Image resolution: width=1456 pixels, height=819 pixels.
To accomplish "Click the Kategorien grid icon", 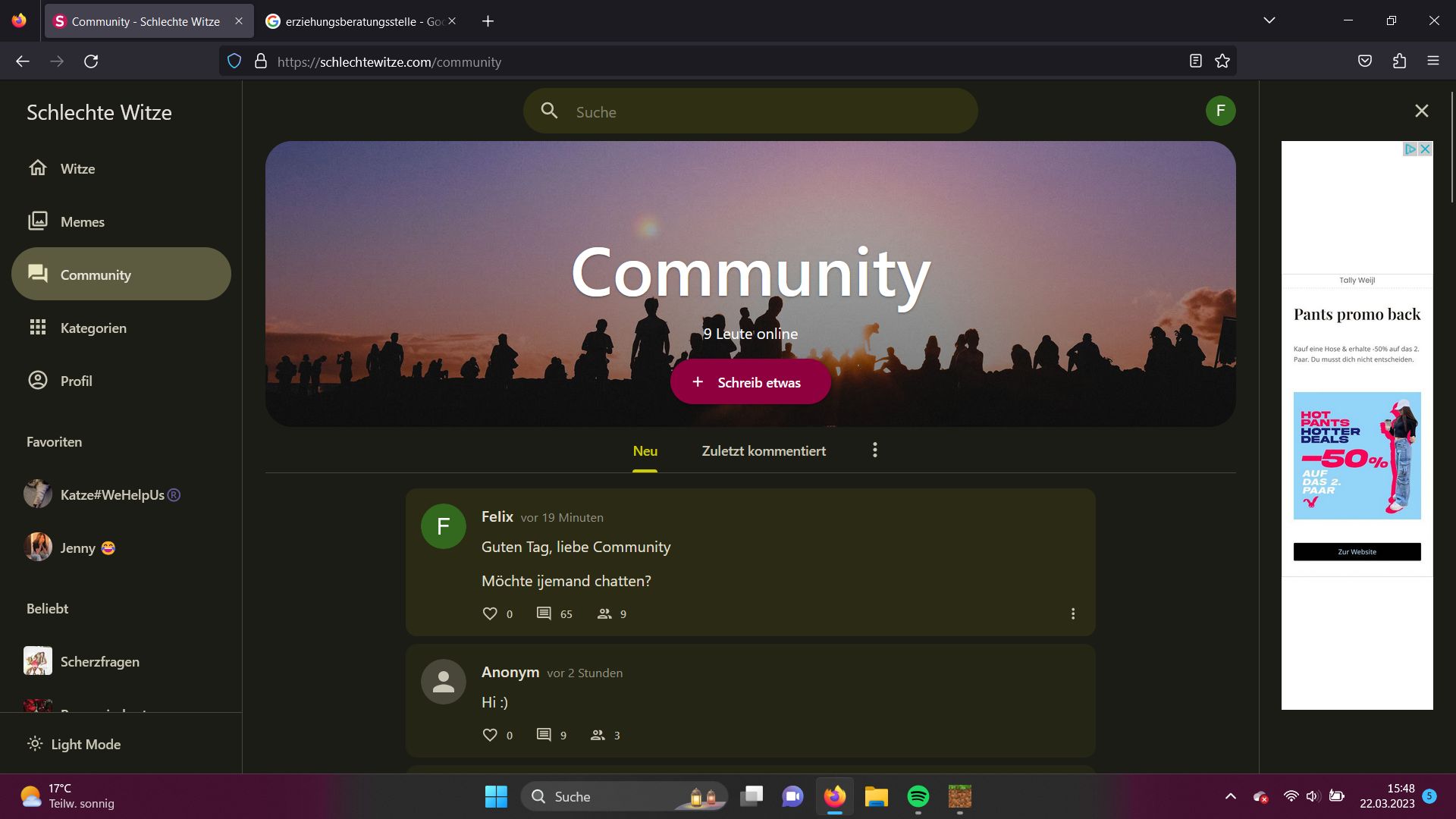I will (x=38, y=328).
